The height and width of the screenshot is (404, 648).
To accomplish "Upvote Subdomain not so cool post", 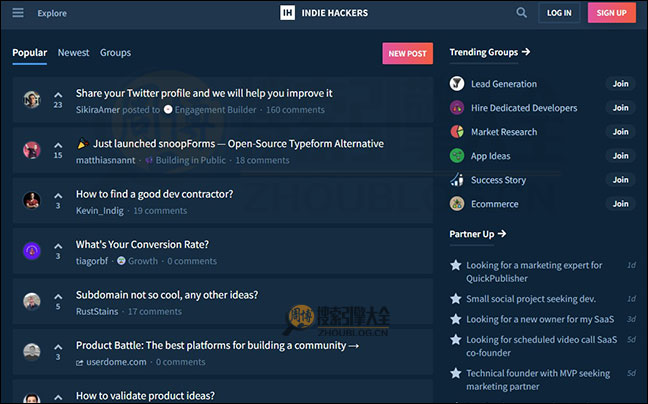I will click(x=58, y=297).
